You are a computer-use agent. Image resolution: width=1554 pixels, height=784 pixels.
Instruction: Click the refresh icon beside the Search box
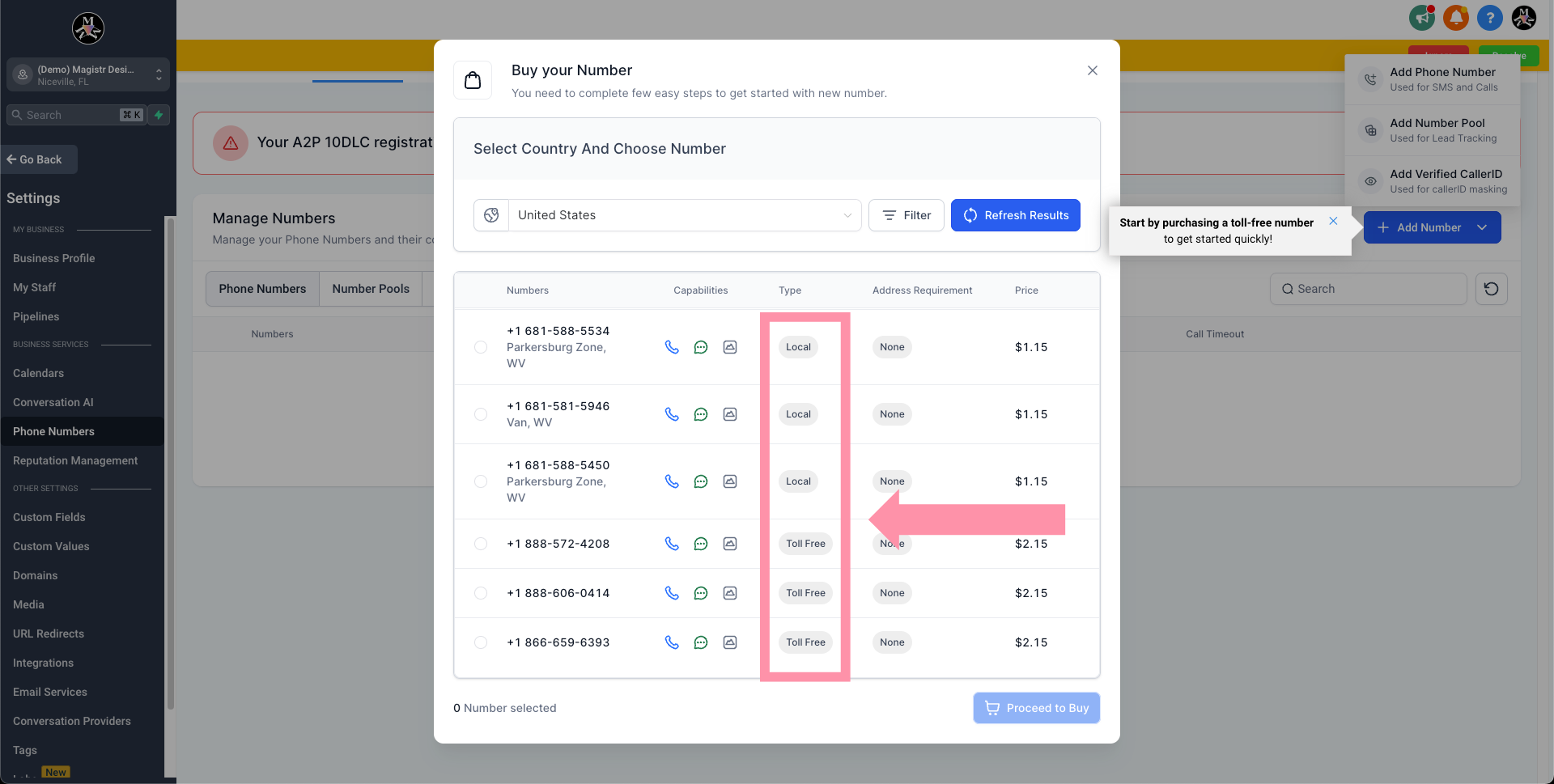[x=1491, y=289]
